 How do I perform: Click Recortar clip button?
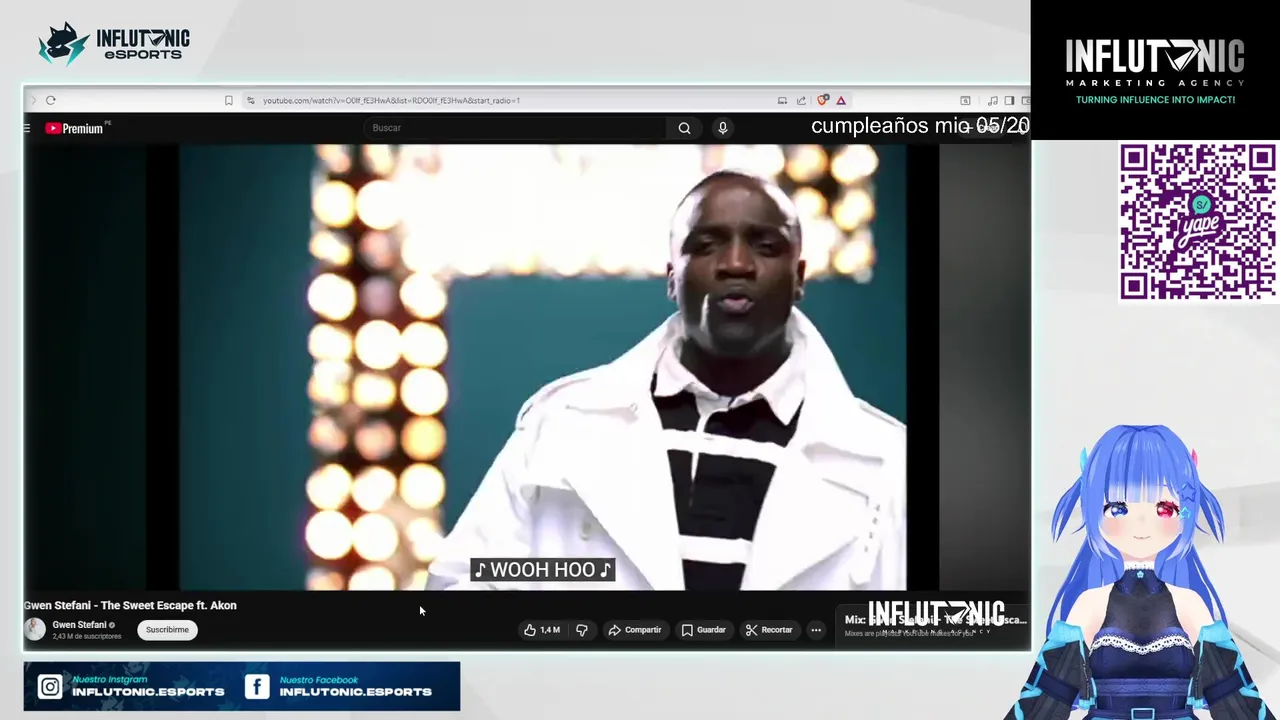tap(769, 630)
